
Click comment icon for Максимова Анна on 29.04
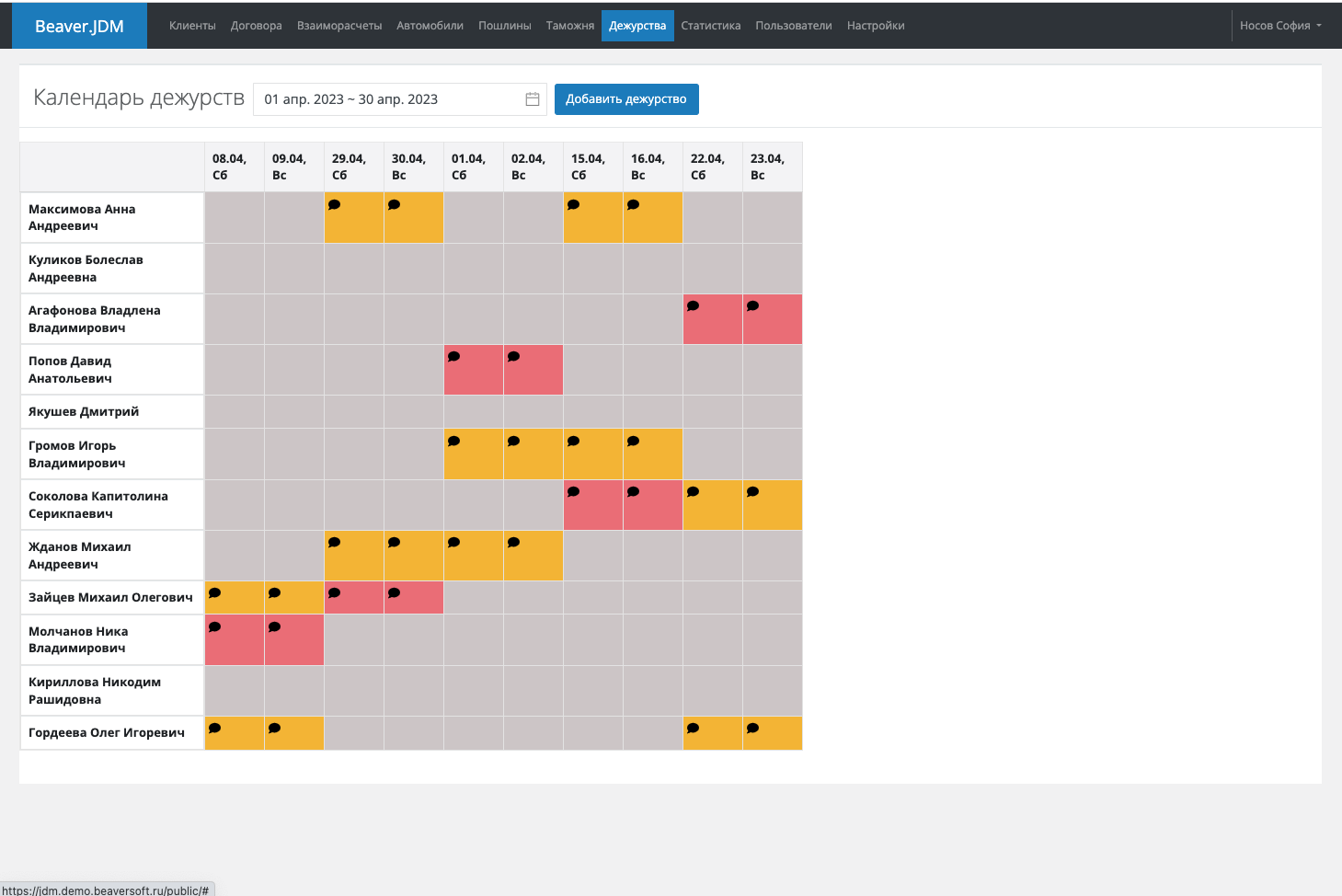tap(335, 205)
